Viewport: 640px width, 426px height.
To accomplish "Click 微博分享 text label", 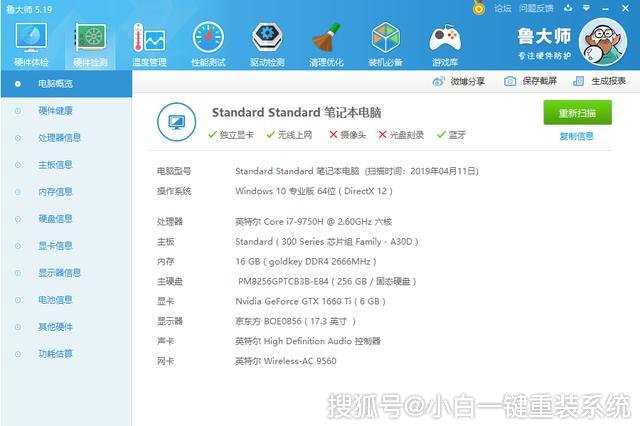I will [x=467, y=81].
